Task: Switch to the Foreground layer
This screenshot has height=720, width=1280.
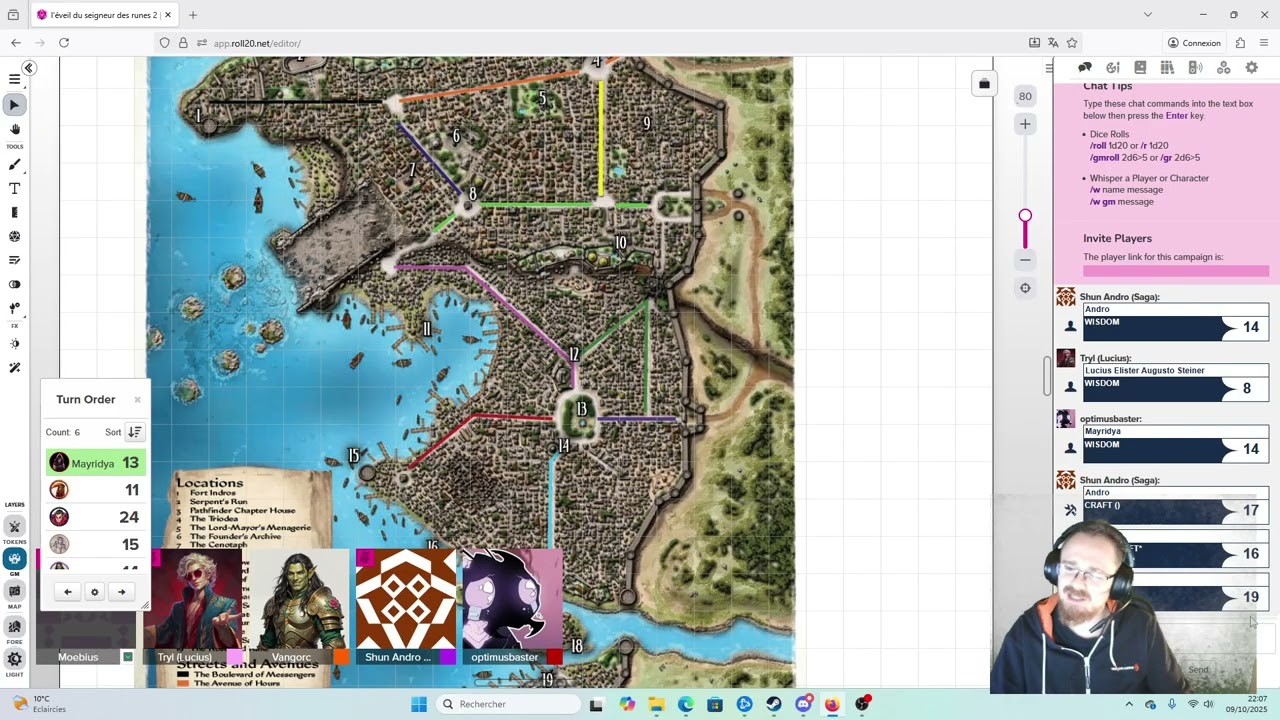Action: pyautogui.click(x=14, y=627)
